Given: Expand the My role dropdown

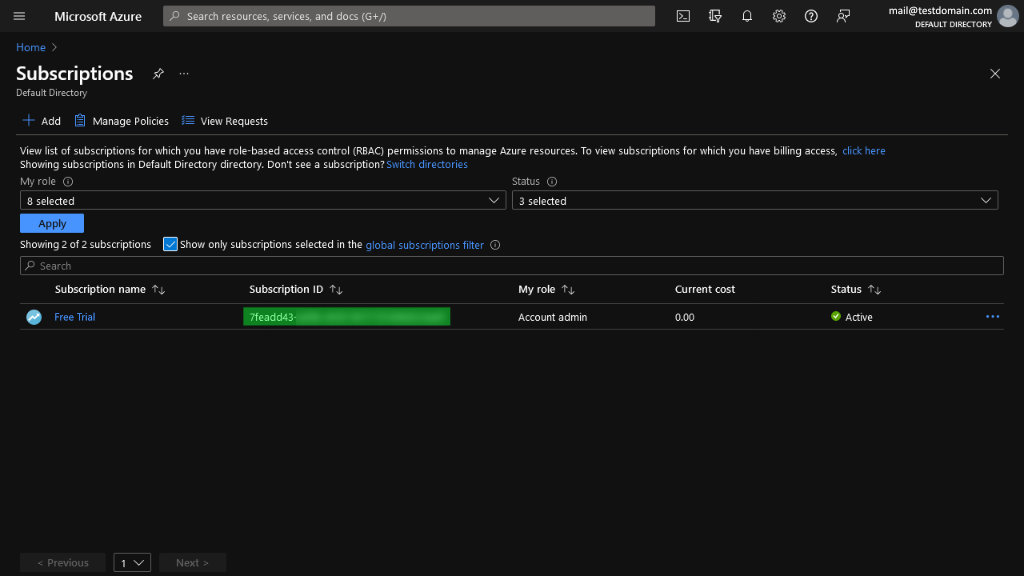Looking at the screenshot, I should pyautogui.click(x=263, y=200).
